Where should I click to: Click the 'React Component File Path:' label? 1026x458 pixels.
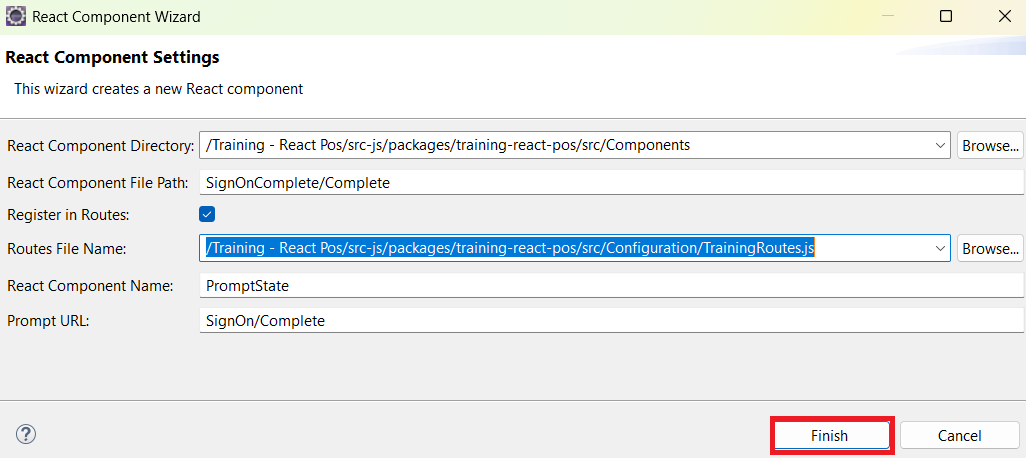click(x=97, y=183)
